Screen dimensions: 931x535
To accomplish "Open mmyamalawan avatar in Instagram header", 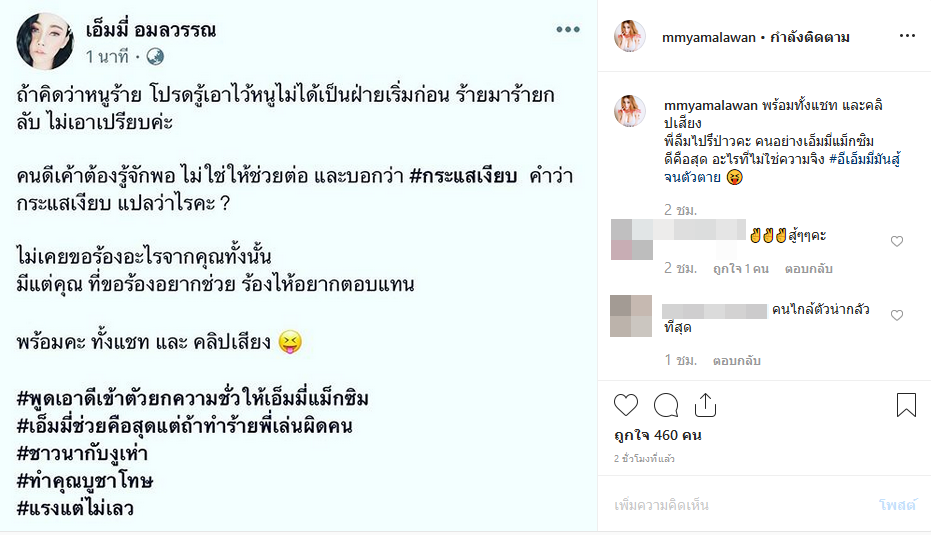I will [x=630, y=37].
